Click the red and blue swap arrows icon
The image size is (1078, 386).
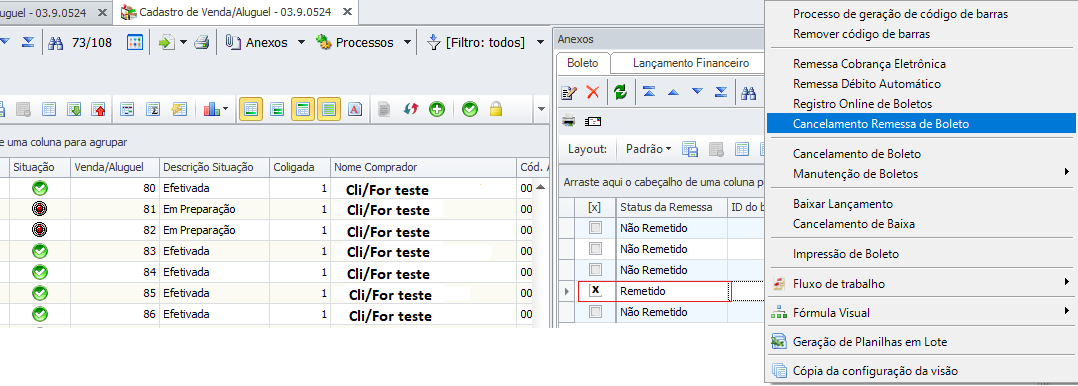(411, 109)
